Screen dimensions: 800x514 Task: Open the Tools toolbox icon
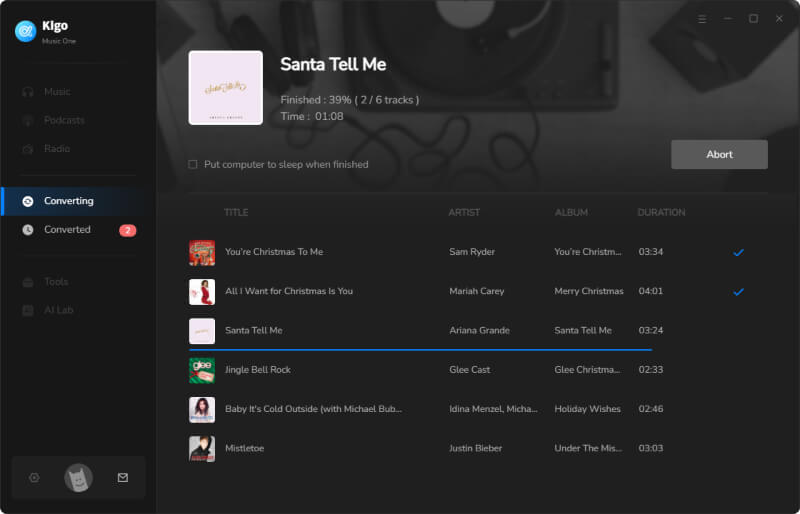[28, 282]
